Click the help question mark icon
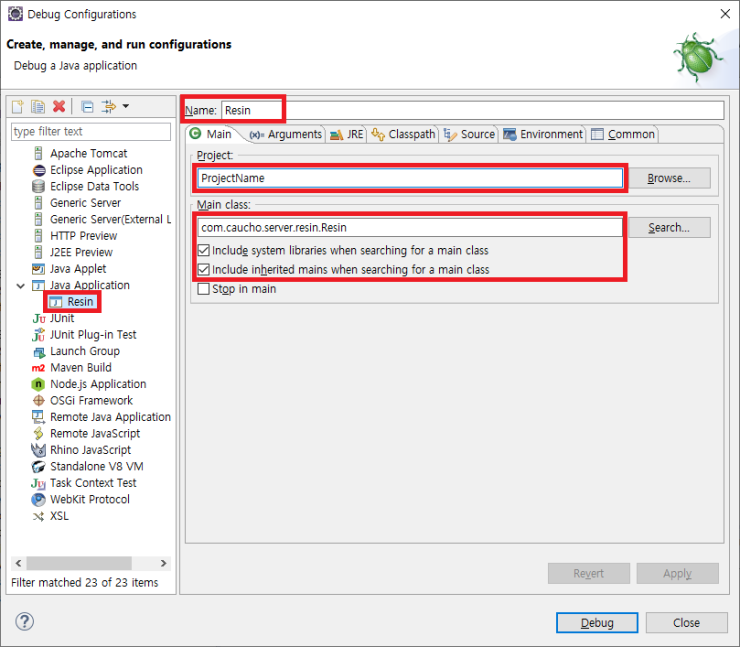Screen dimensions: 740x647 25,622
